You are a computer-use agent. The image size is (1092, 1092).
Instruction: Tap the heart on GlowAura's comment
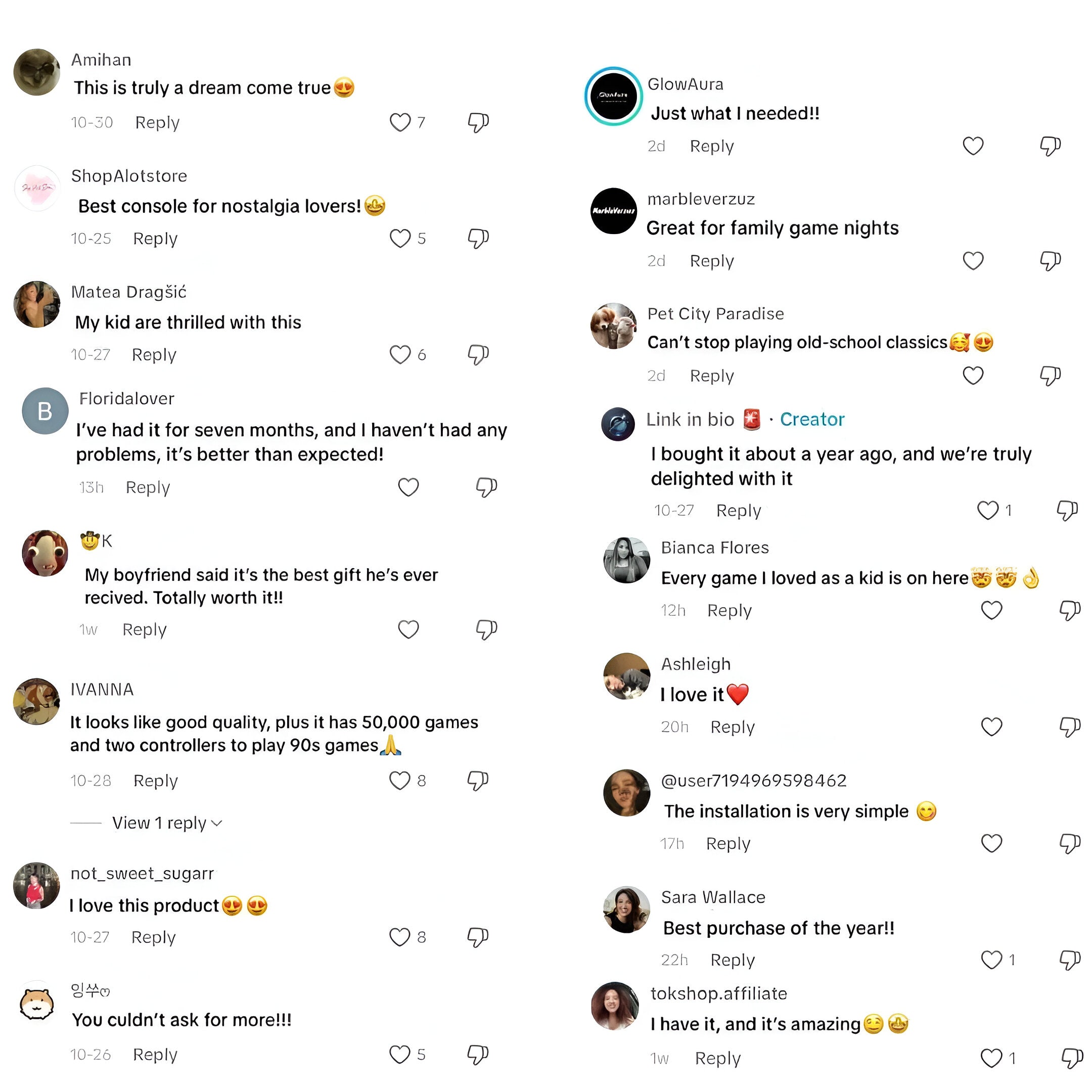click(x=973, y=146)
